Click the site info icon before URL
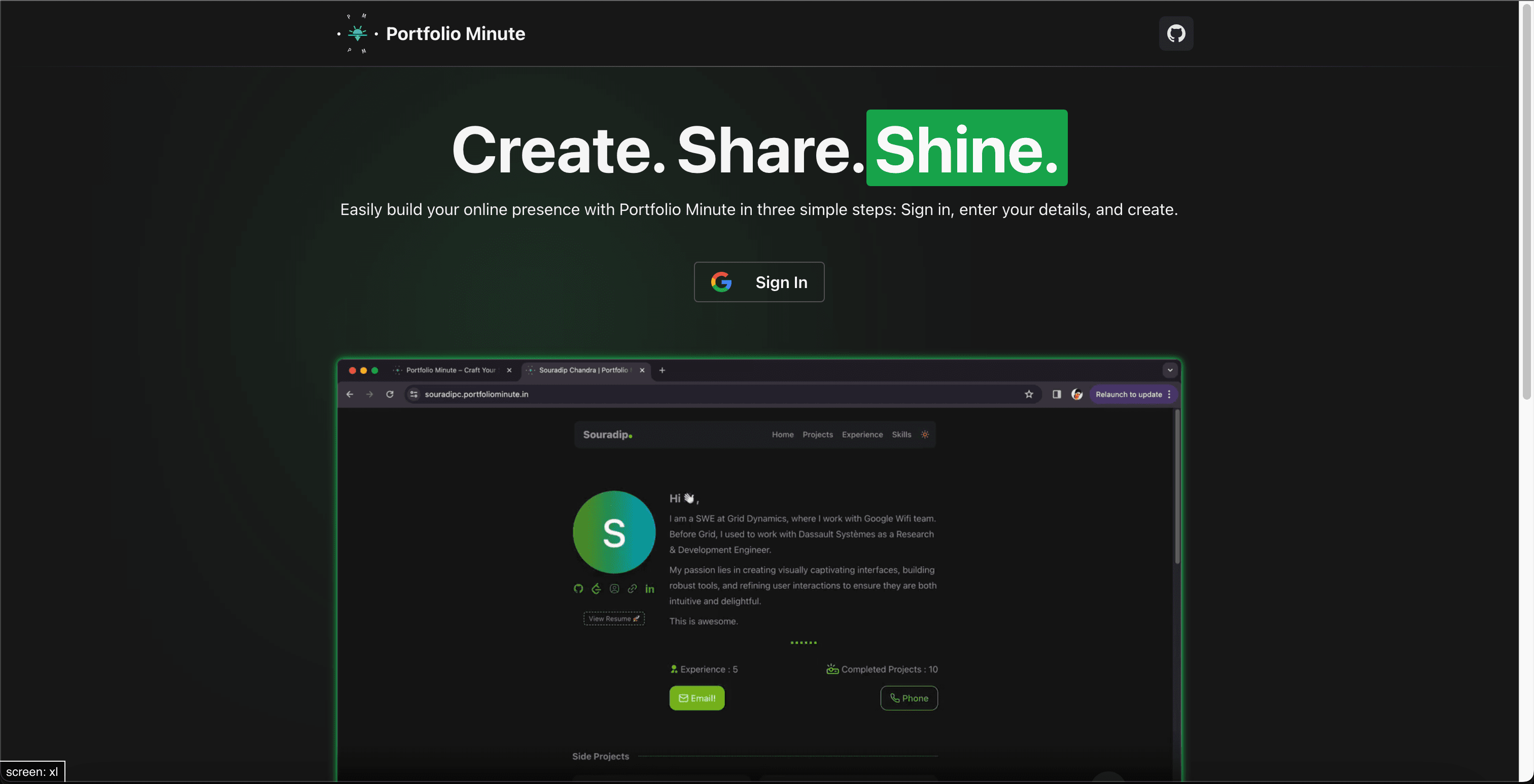The width and height of the screenshot is (1534, 784). [x=414, y=394]
